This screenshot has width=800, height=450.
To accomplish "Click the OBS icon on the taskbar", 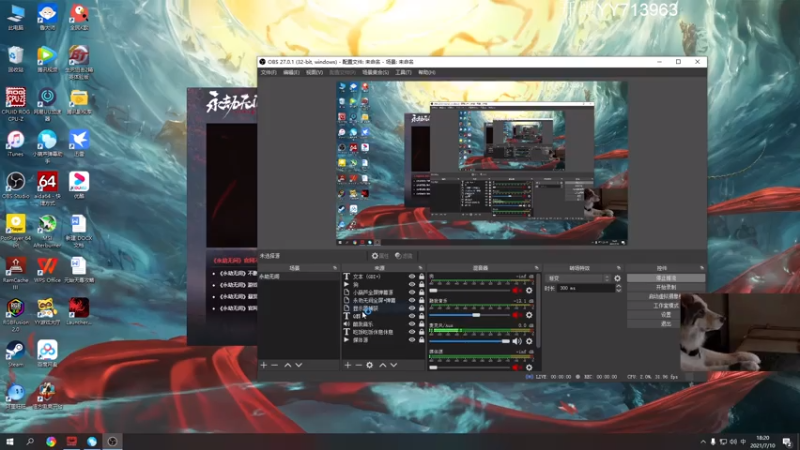I will point(112,441).
